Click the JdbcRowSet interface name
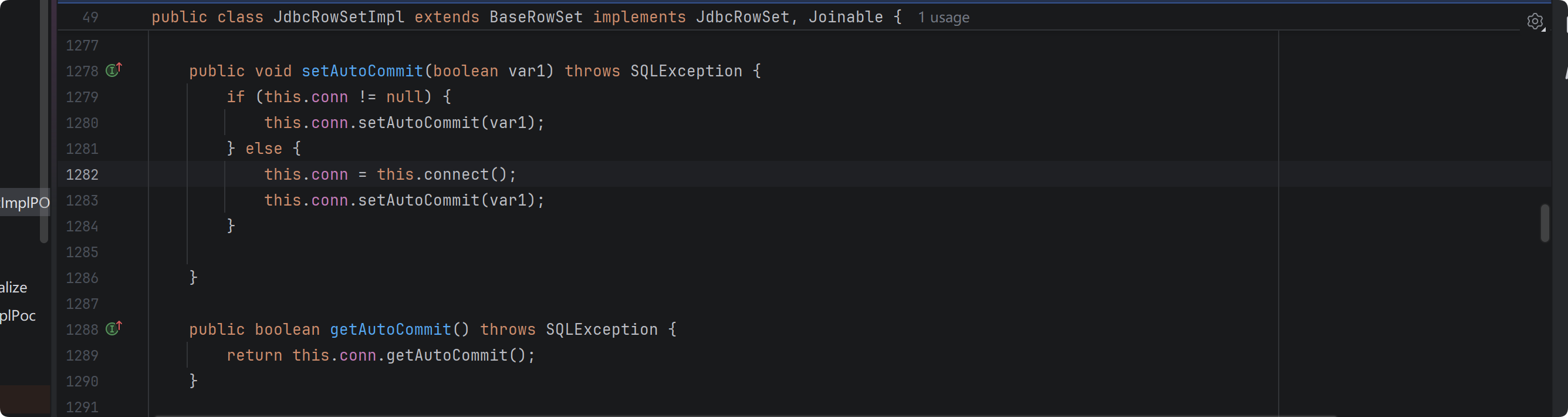This screenshot has width=1568, height=417. coord(742,17)
